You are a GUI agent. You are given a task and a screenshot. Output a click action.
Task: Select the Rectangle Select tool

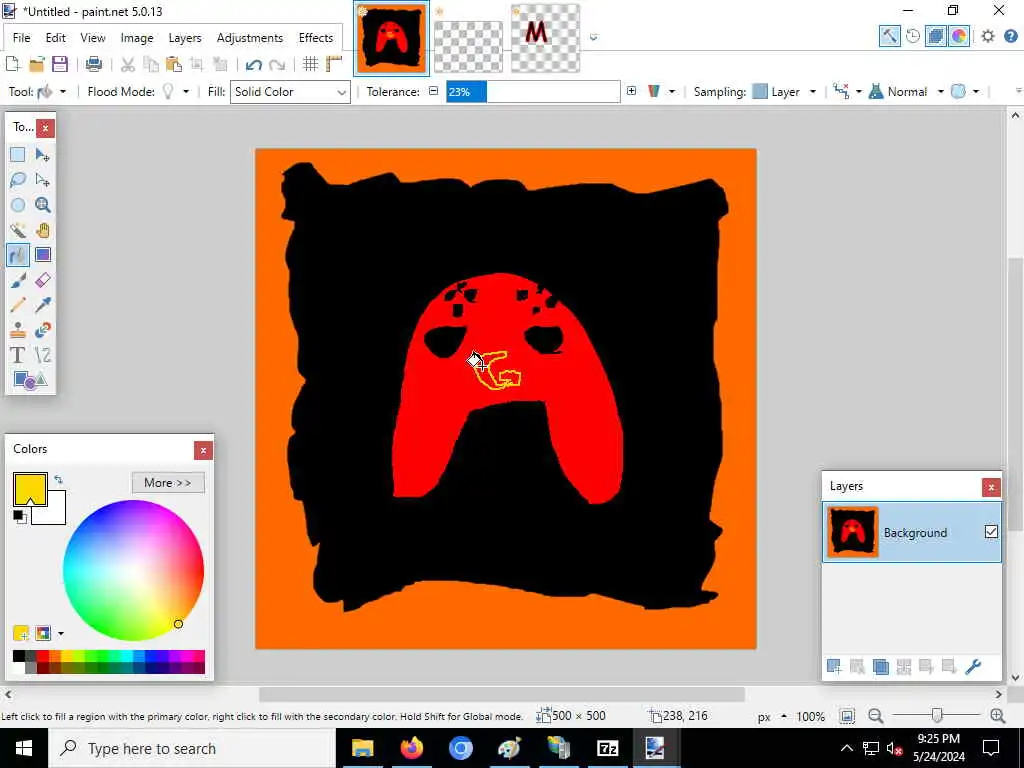pyautogui.click(x=18, y=155)
